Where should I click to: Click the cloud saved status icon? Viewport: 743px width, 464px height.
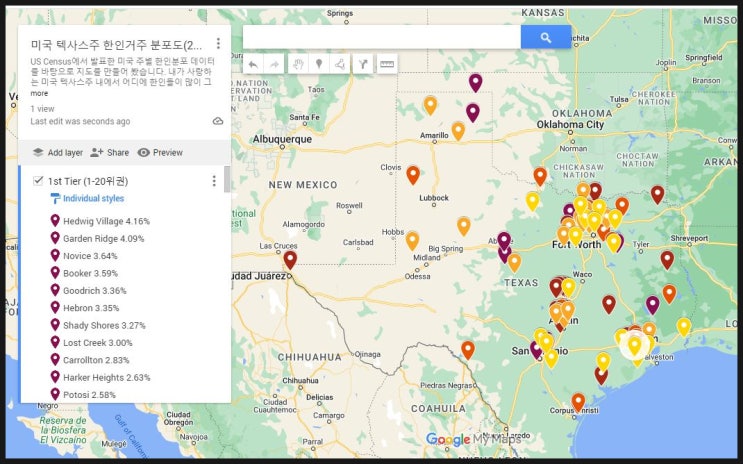(x=218, y=121)
